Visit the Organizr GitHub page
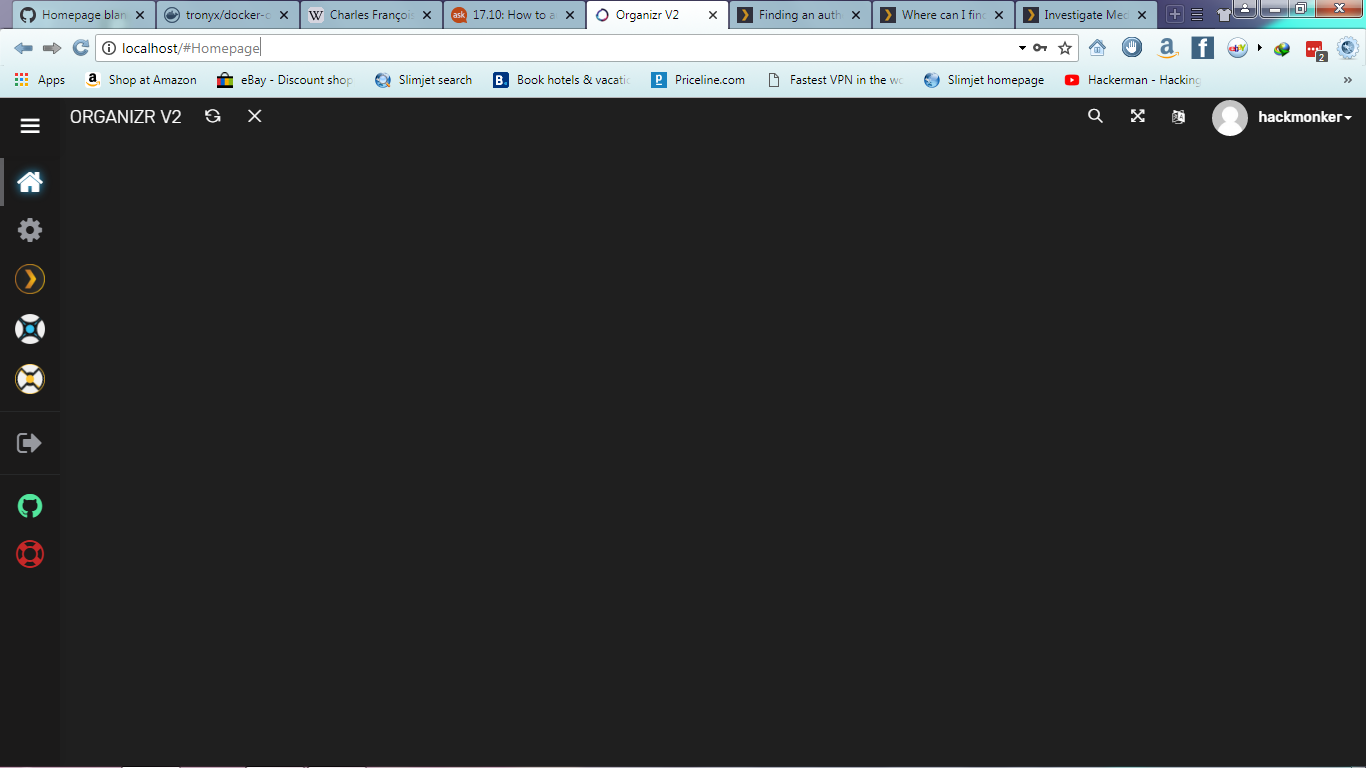 click(x=30, y=506)
